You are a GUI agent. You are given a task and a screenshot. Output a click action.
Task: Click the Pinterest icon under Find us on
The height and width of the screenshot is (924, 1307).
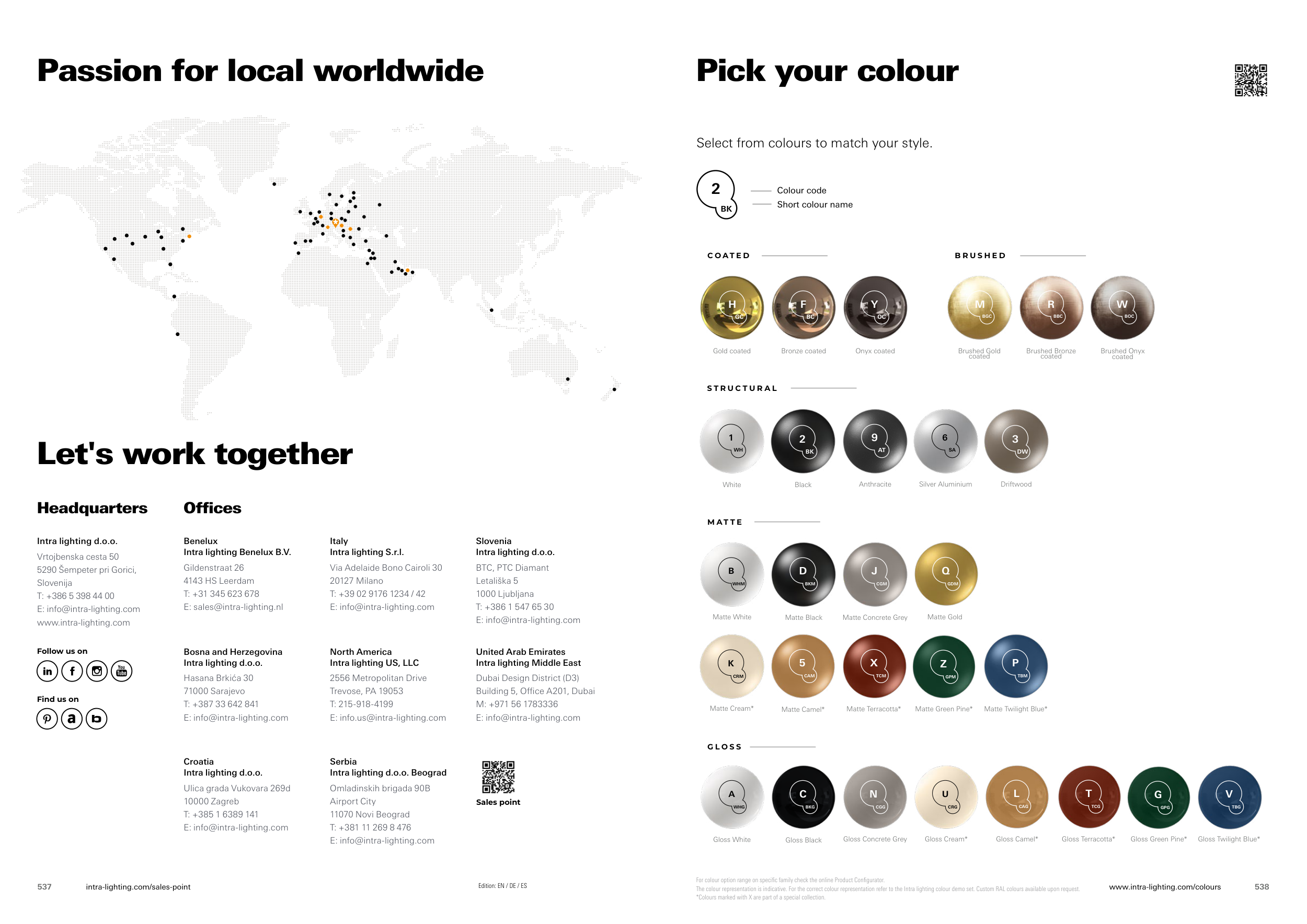(x=47, y=719)
